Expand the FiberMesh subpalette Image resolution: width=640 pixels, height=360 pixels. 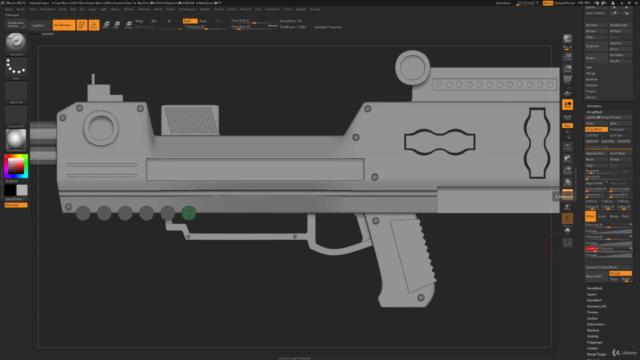pyautogui.click(x=594, y=300)
